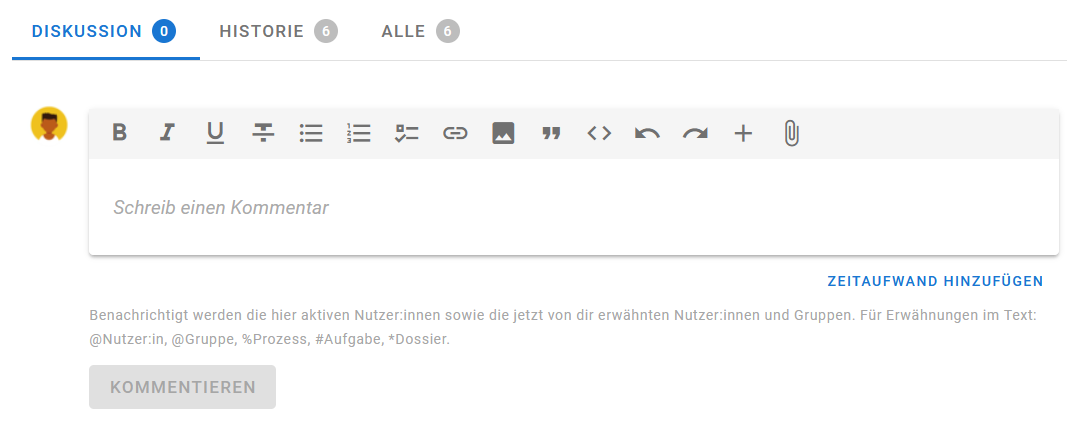
Task: Focus the 'Schreib einen Kommentar' text field
Action: [x=573, y=208]
